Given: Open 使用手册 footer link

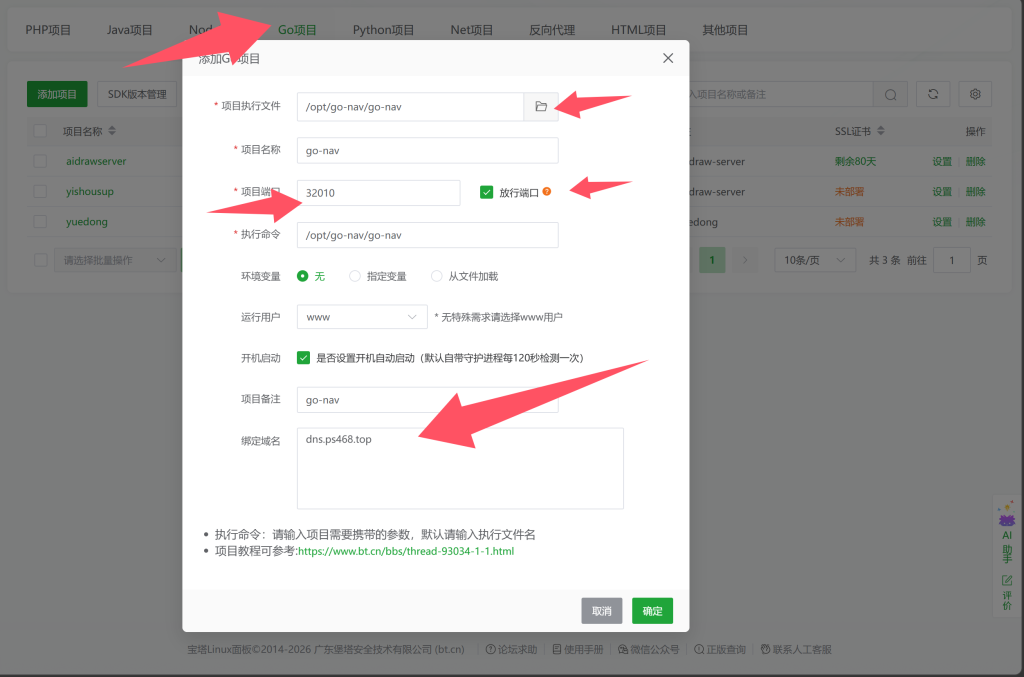Looking at the screenshot, I should (578, 650).
